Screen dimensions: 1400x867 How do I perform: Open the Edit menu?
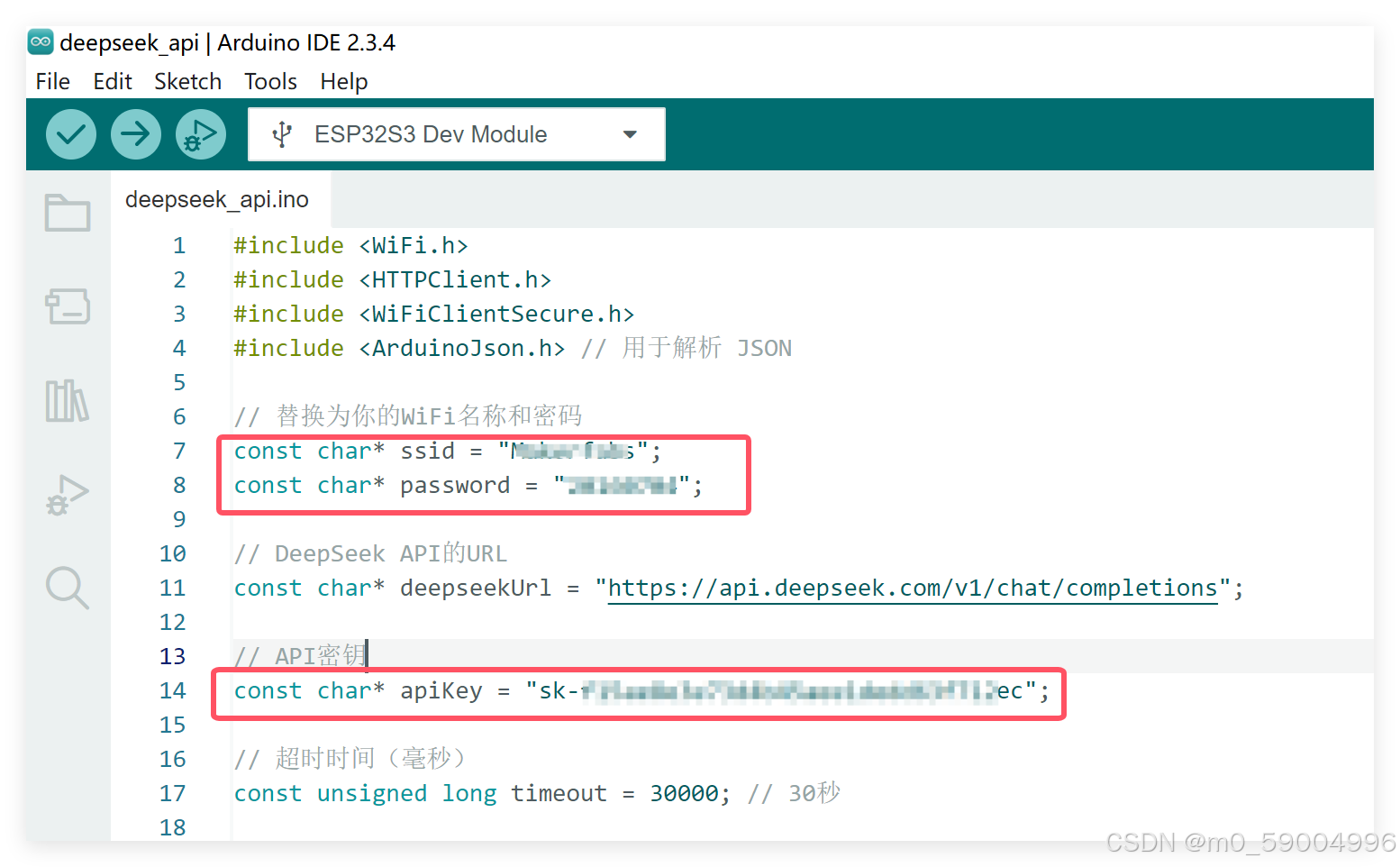pos(113,81)
